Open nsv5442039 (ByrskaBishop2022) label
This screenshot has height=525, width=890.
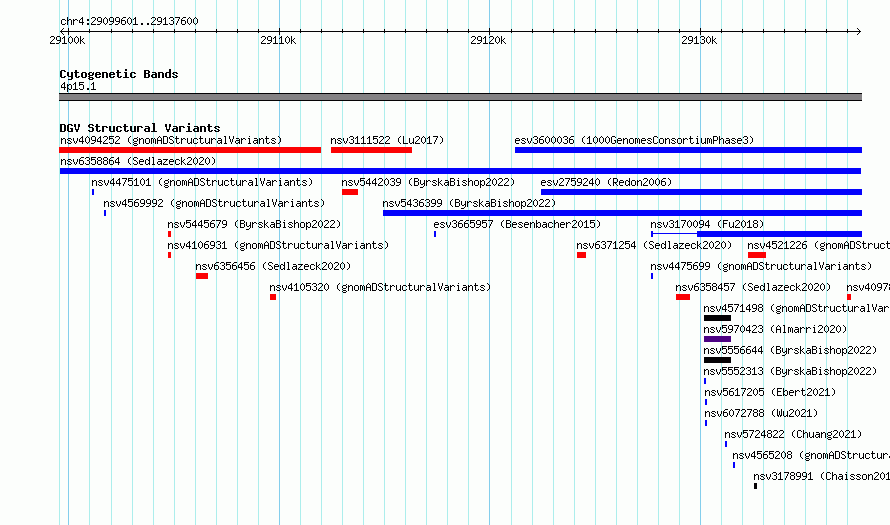pyautogui.click(x=428, y=182)
